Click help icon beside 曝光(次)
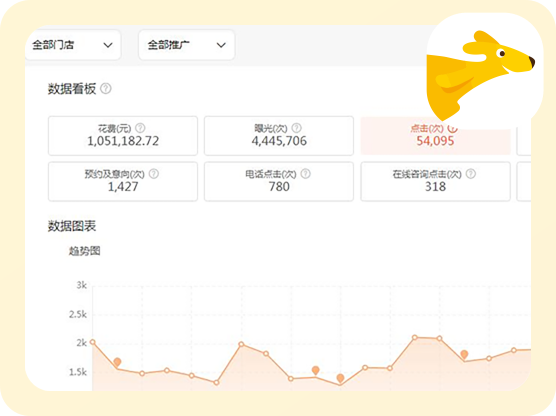 click(296, 128)
